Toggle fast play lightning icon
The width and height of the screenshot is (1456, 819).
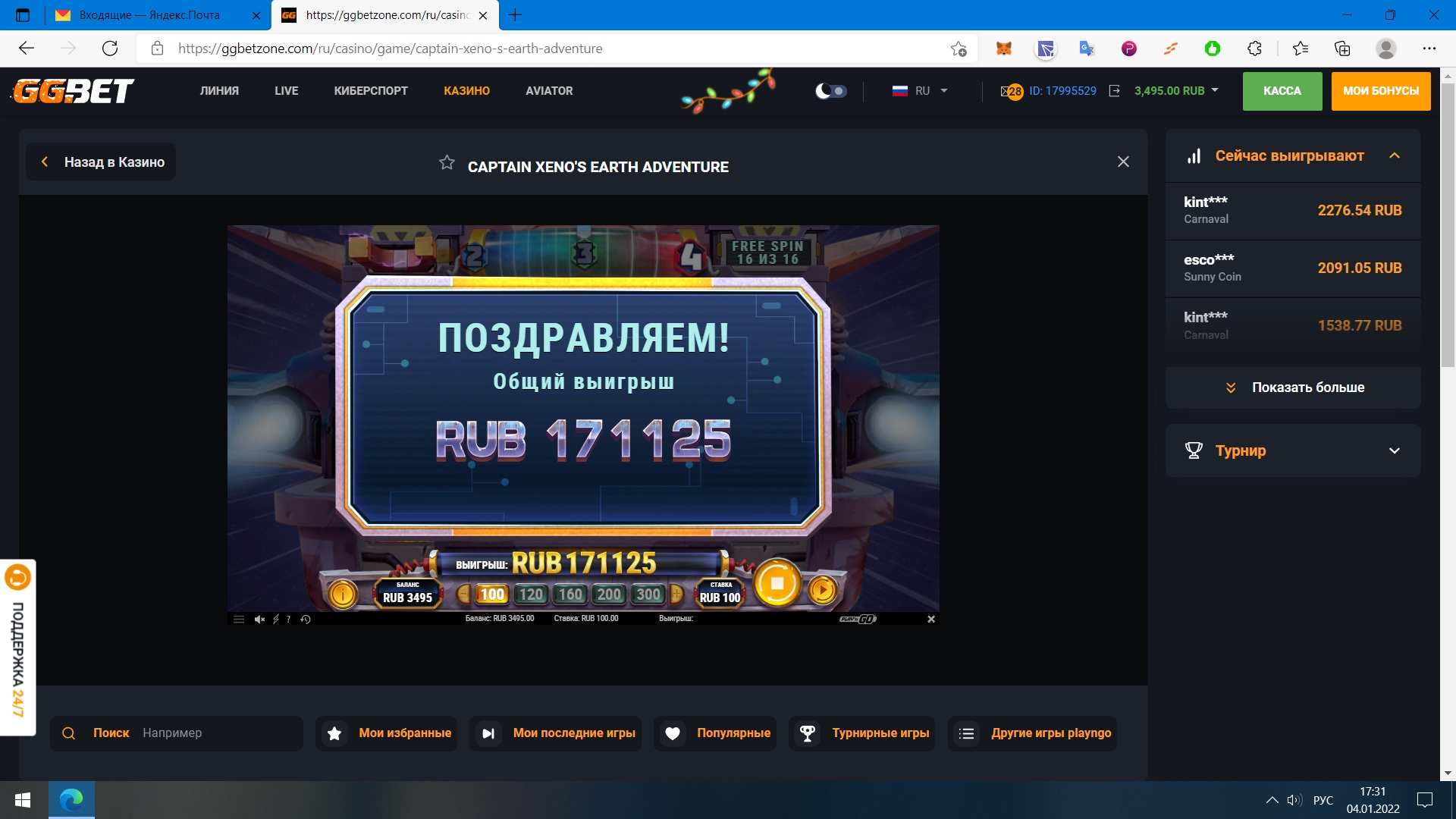click(x=275, y=620)
